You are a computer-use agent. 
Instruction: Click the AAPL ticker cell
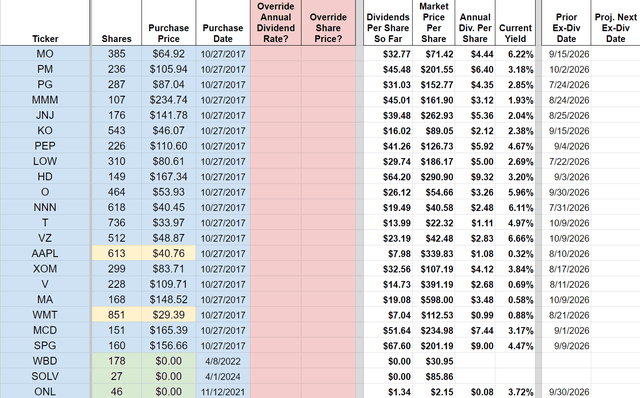pyautogui.click(x=45, y=253)
